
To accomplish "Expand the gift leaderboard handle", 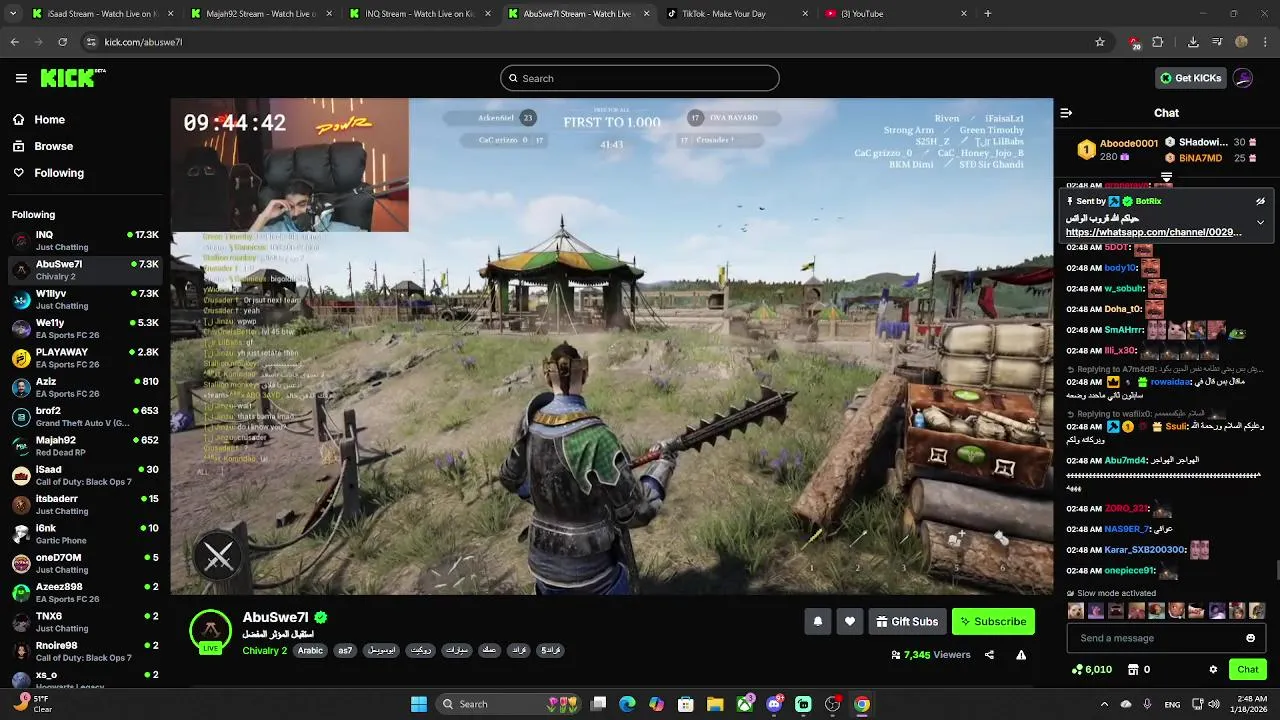I will pyautogui.click(x=1166, y=177).
